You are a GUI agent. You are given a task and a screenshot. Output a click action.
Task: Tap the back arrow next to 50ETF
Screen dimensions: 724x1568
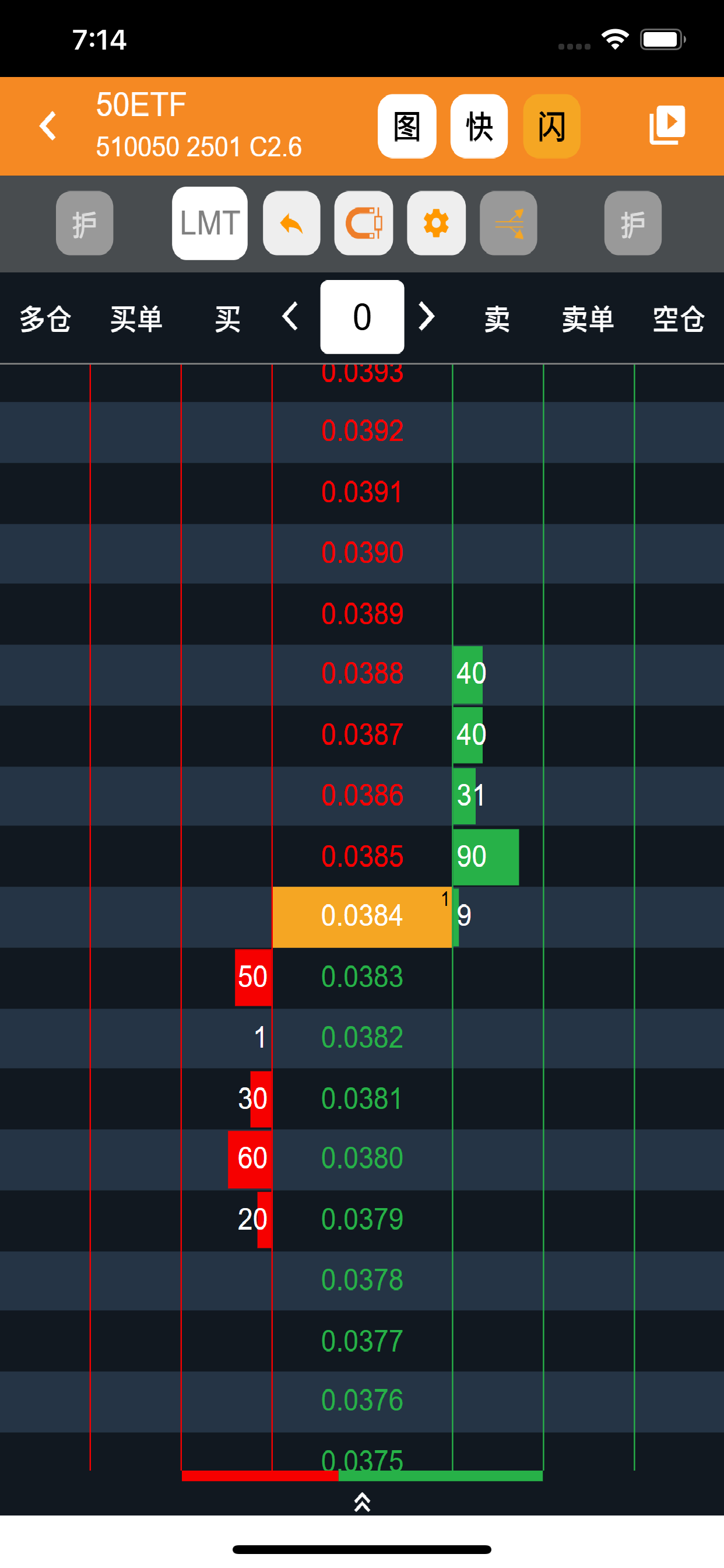(x=47, y=126)
